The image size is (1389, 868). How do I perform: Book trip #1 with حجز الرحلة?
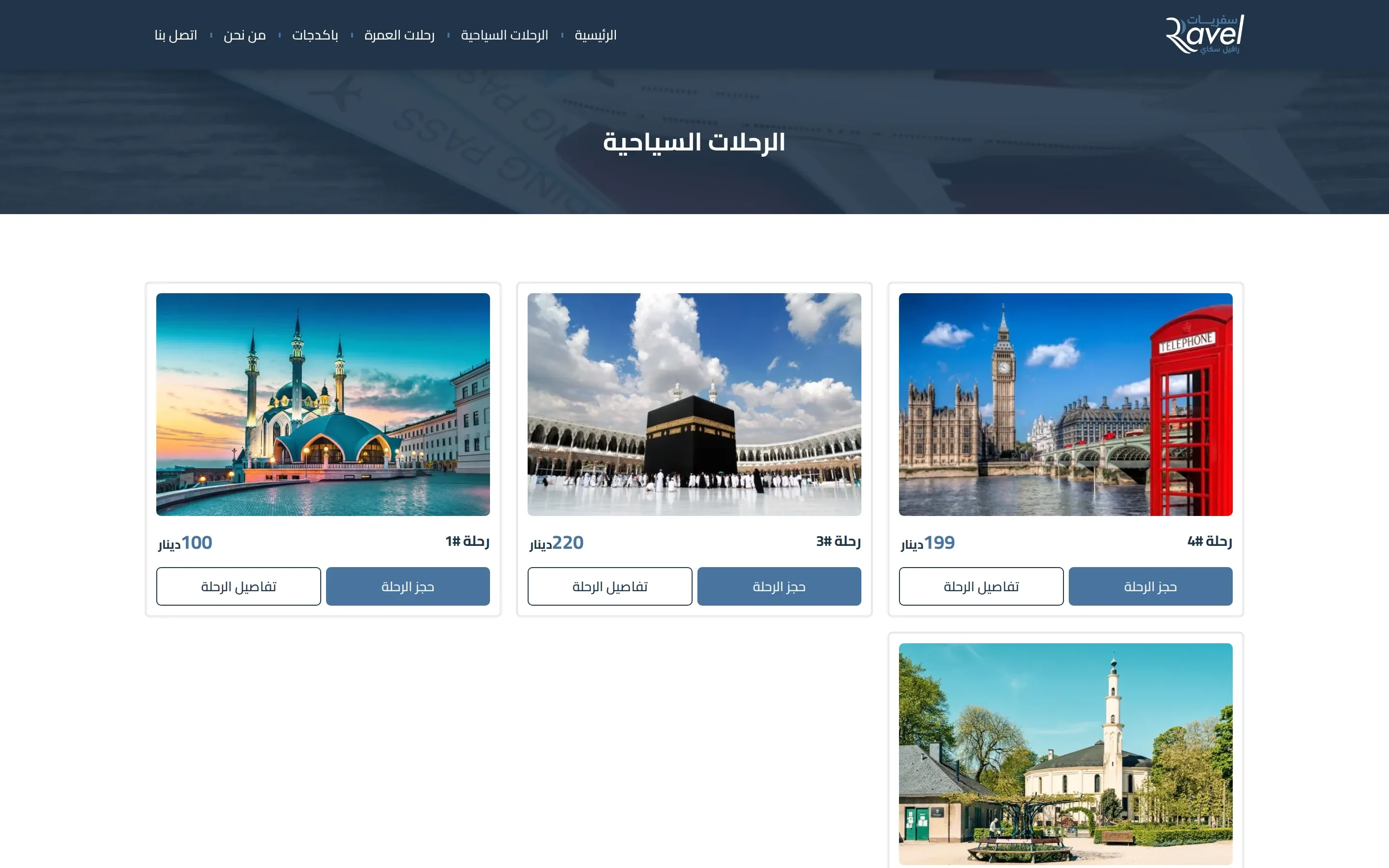tap(408, 586)
